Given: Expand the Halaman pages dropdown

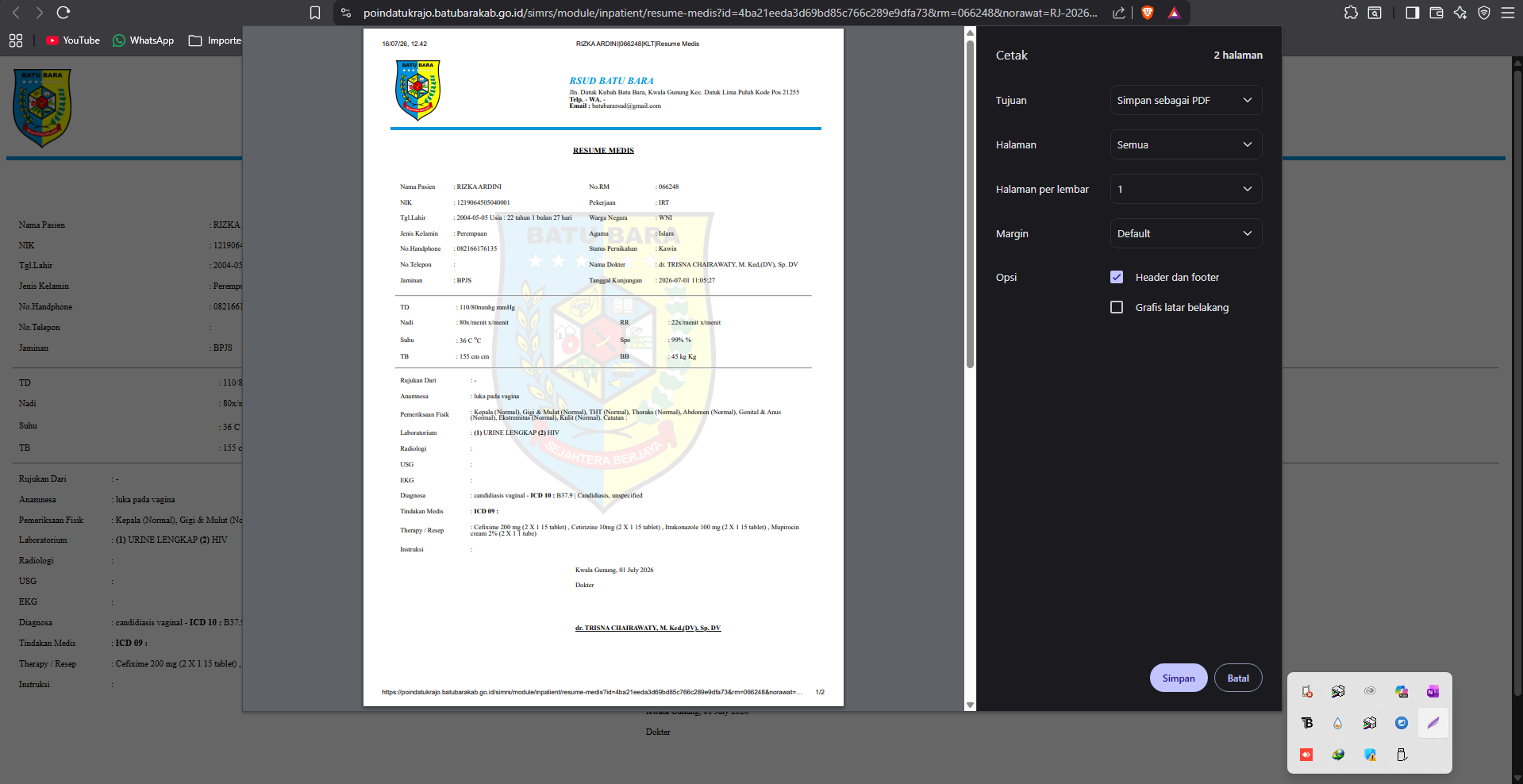Looking at the screenshot, I should [1186, 144].
